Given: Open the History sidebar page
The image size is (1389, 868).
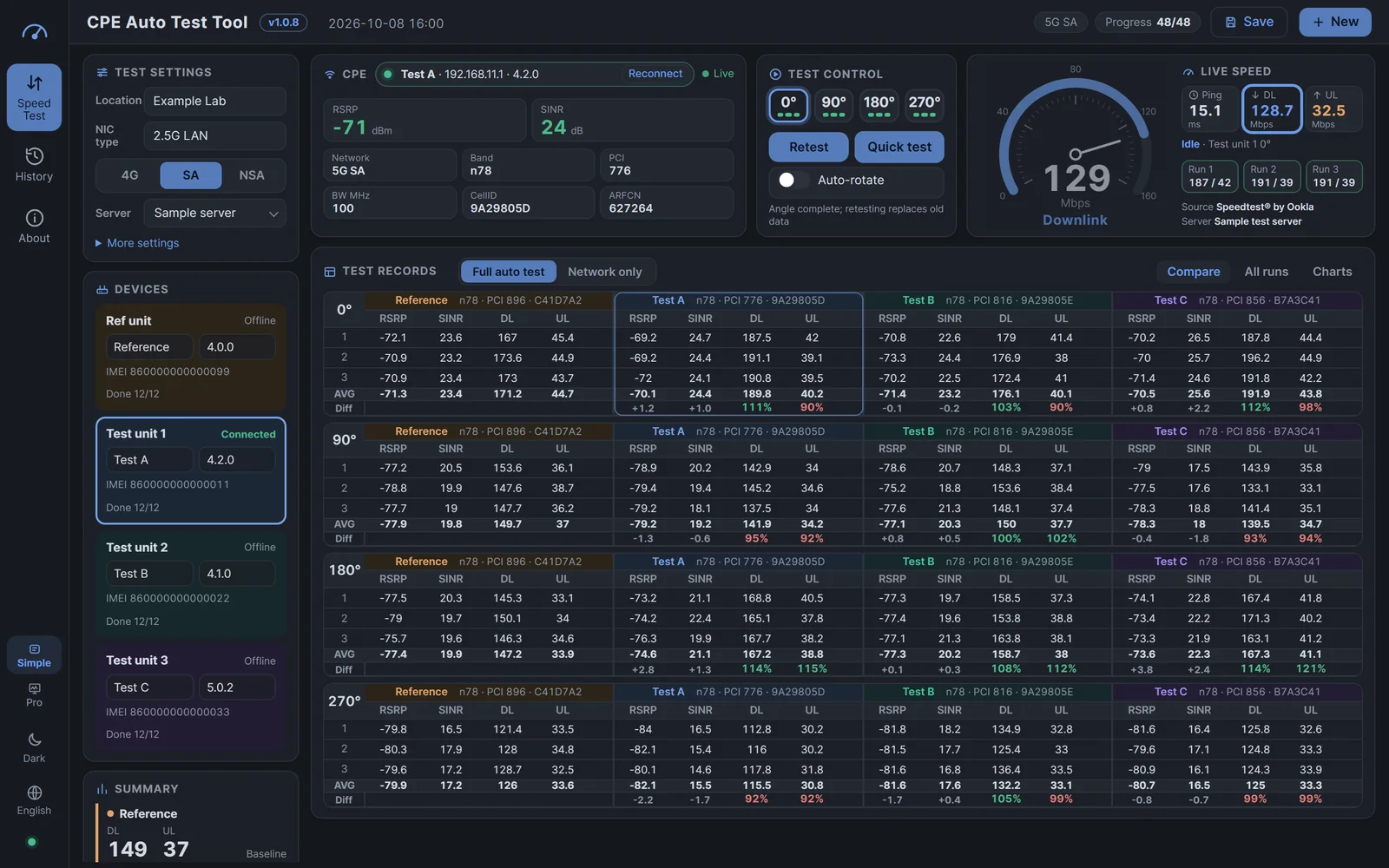Looking at the screenshot, I should [34, 165].
